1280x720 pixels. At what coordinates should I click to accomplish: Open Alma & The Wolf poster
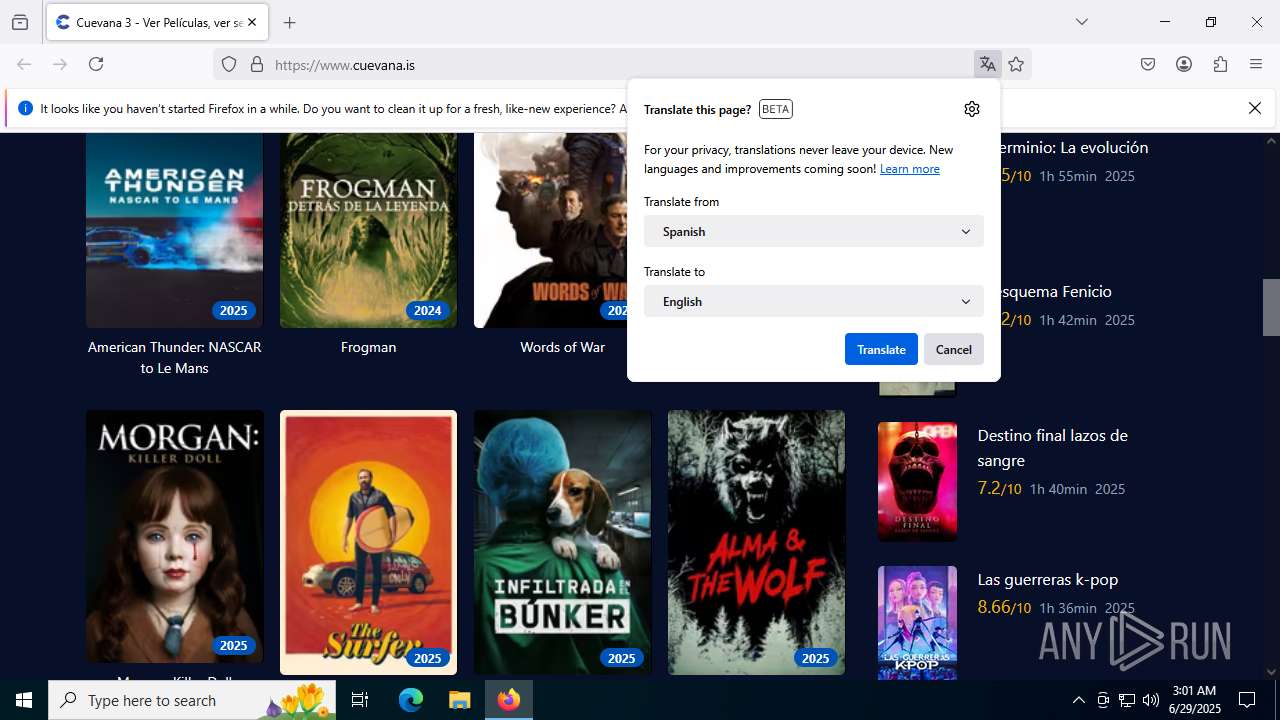click(x=756, y=542)
